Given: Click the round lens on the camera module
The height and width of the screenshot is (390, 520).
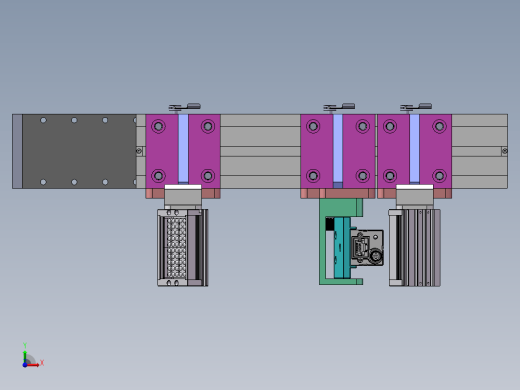Looking at the screenshot, I should coord(376,256).
